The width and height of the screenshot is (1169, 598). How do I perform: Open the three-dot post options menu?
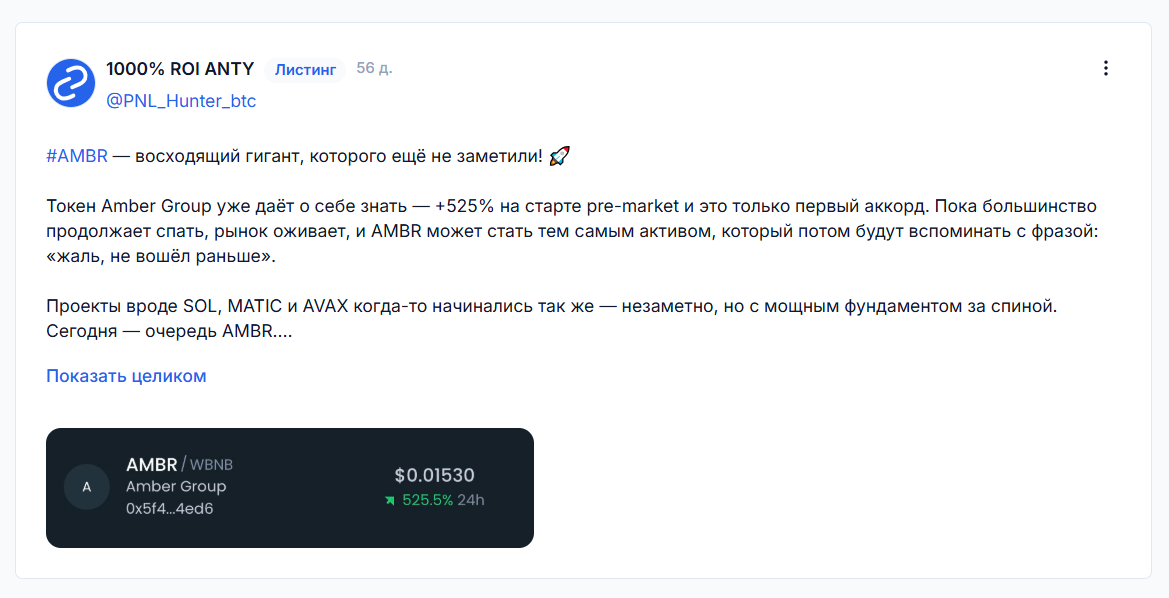(x=1106, y=68)
